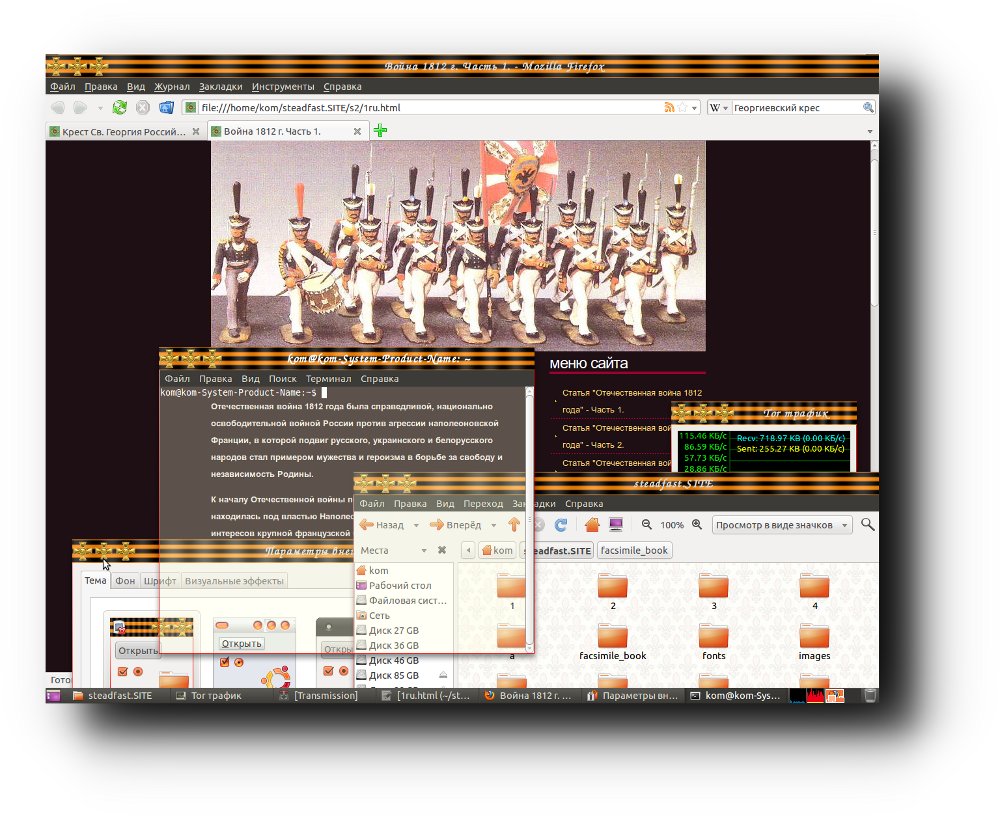Click the search magnifier in Firefox search box
Image resolution: width=1000 pixels, height=816 pixels.
pos(868,107)
